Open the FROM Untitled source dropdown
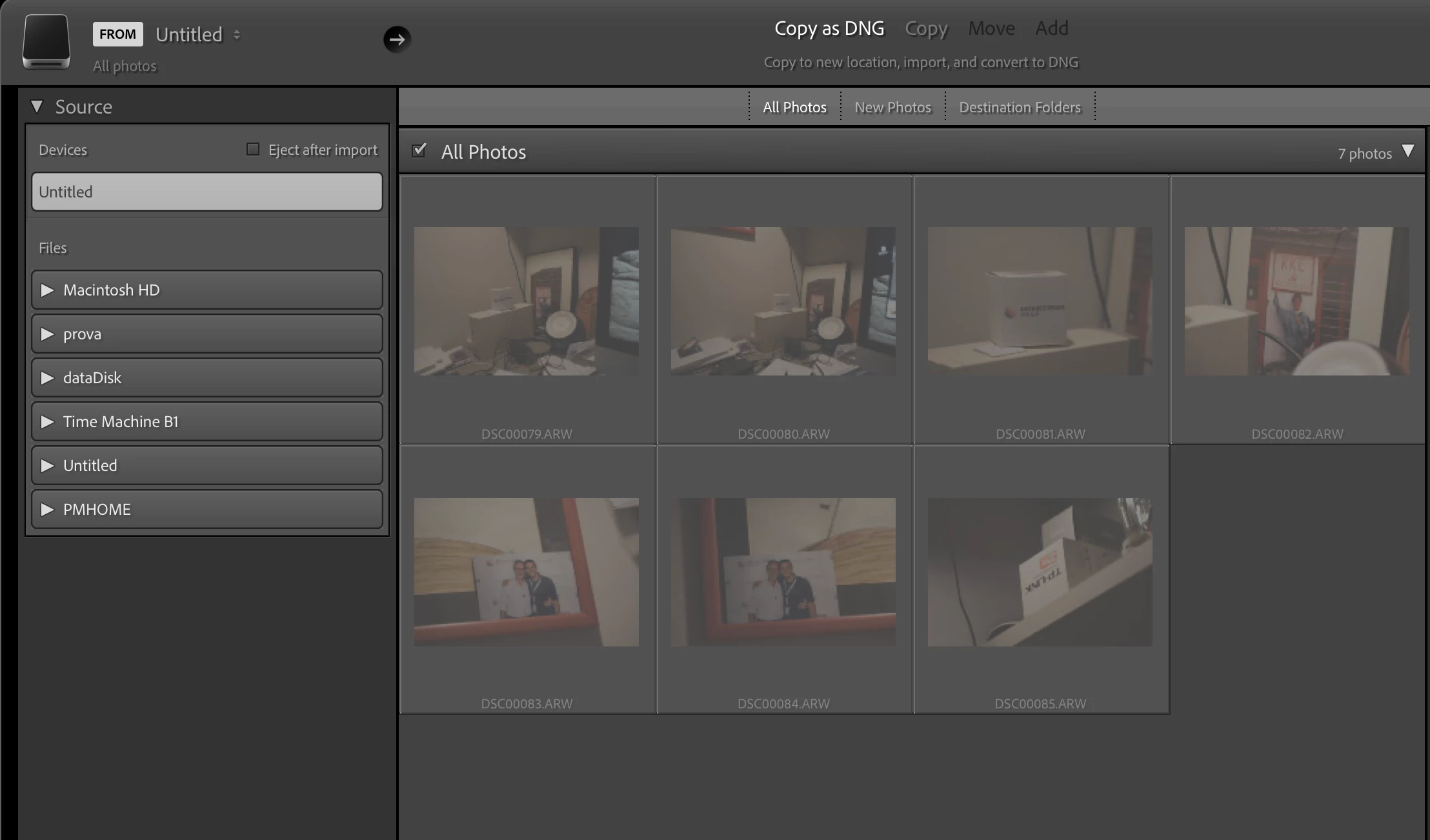The image size is (1430, 840). click(x=197, y=35)
